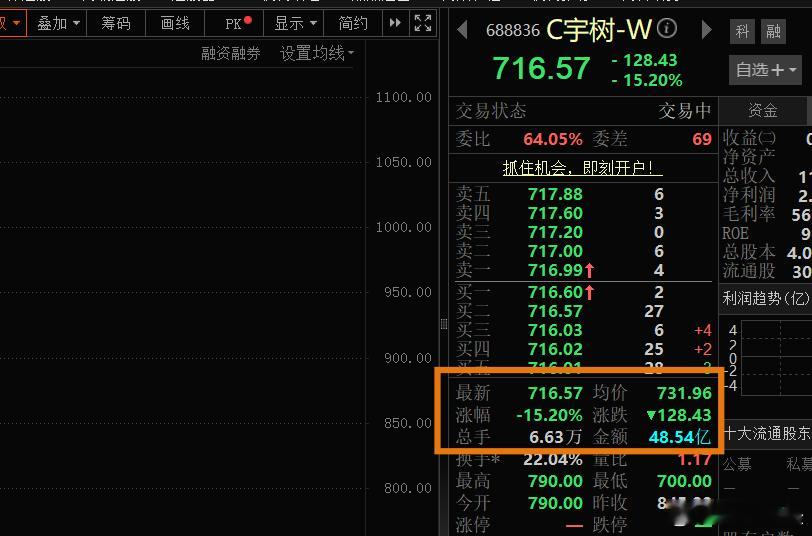The image size is (812, 536).
Task: Click 委差 value 69
Action: (x=702, y=139)
